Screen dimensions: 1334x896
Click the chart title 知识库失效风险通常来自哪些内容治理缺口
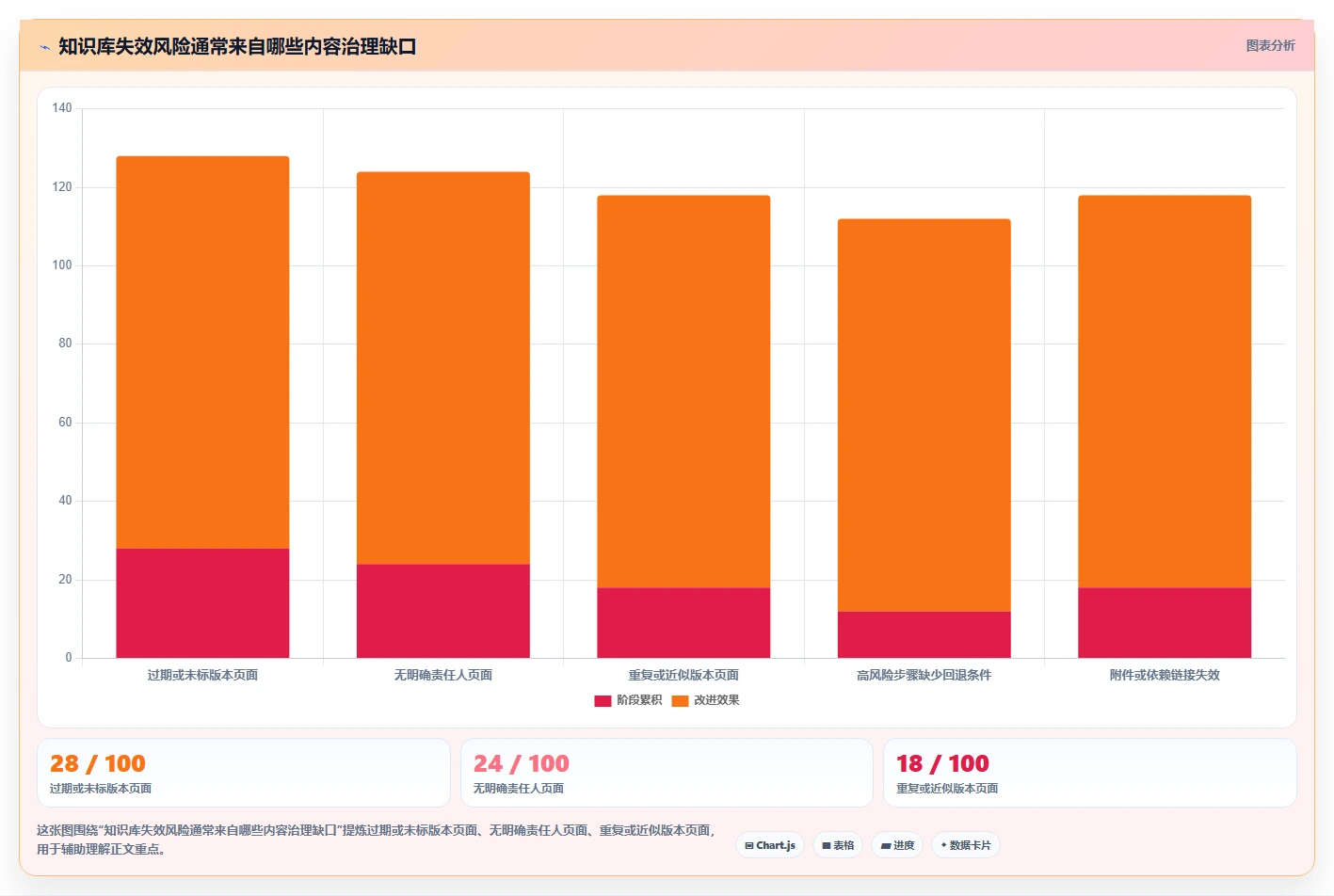click(237, 47)
